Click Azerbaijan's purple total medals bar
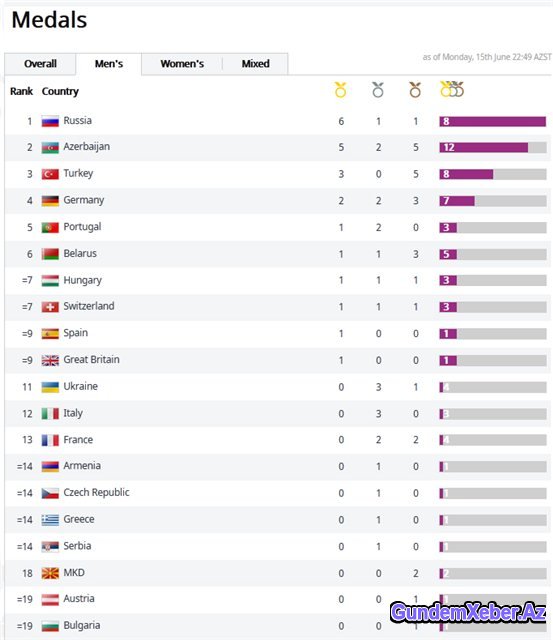This screenshot has width=553, height=640. [484, 147]
